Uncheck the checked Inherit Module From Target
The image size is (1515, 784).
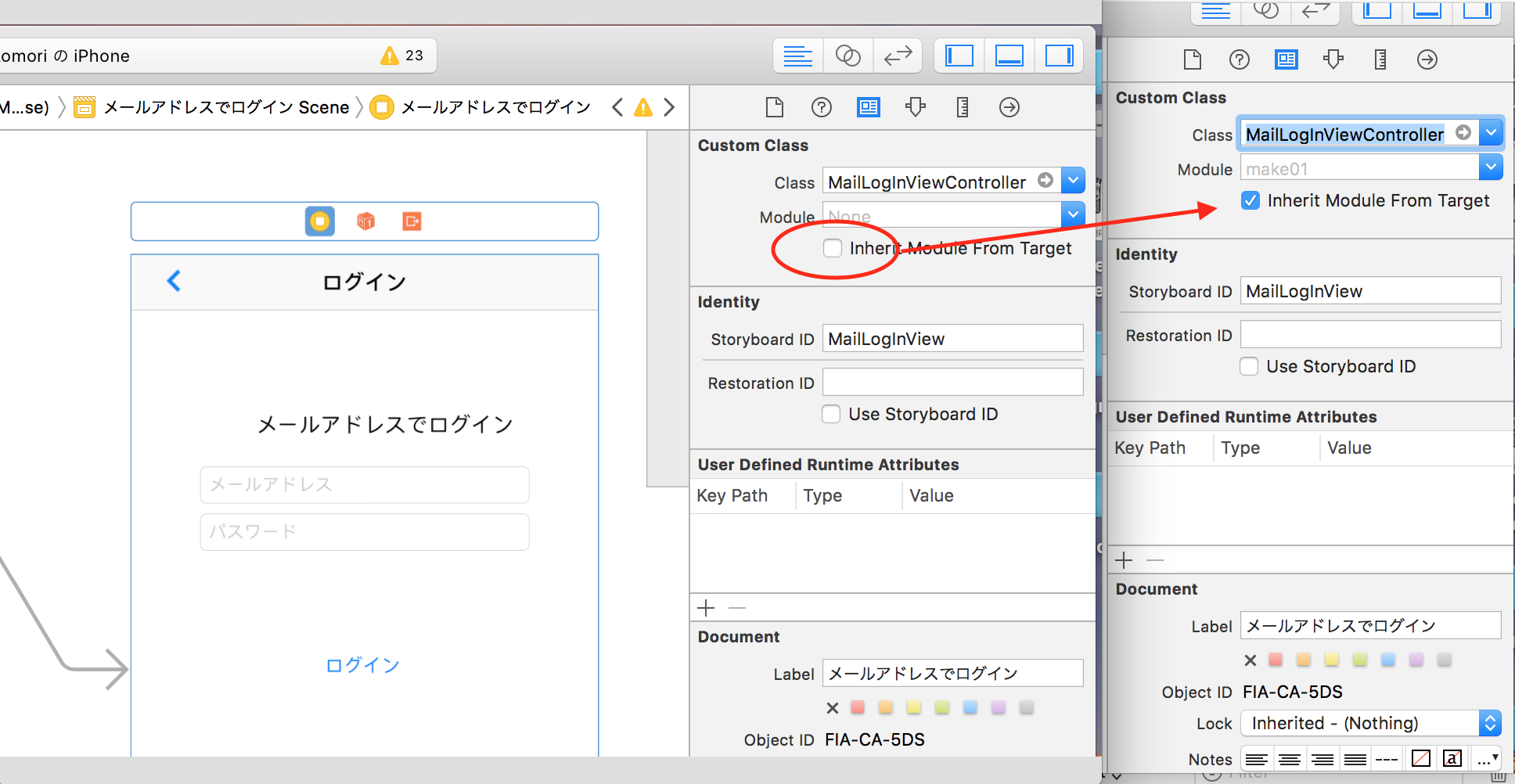(x=1251, y=200)
